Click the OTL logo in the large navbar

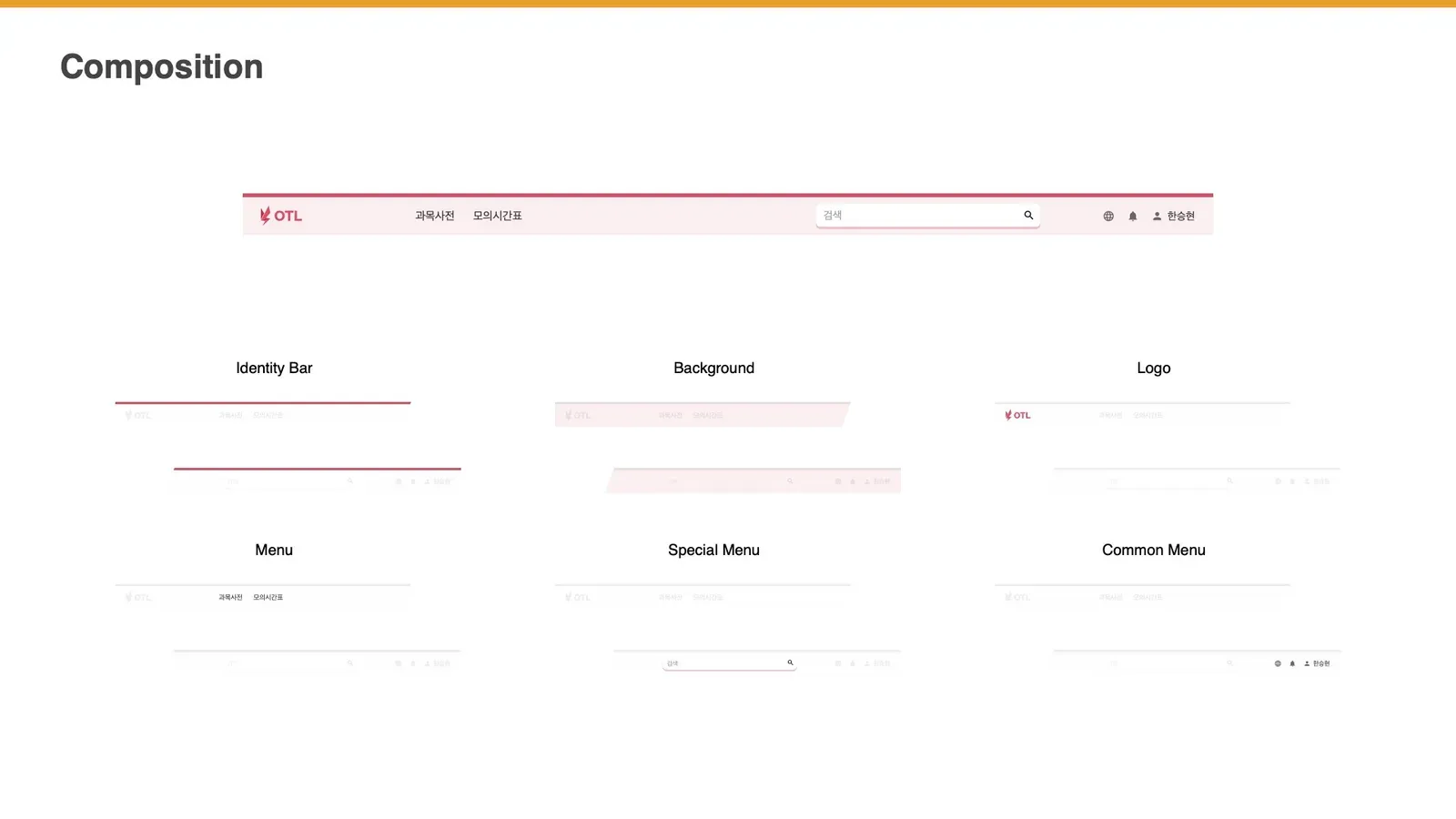point(280,216)
